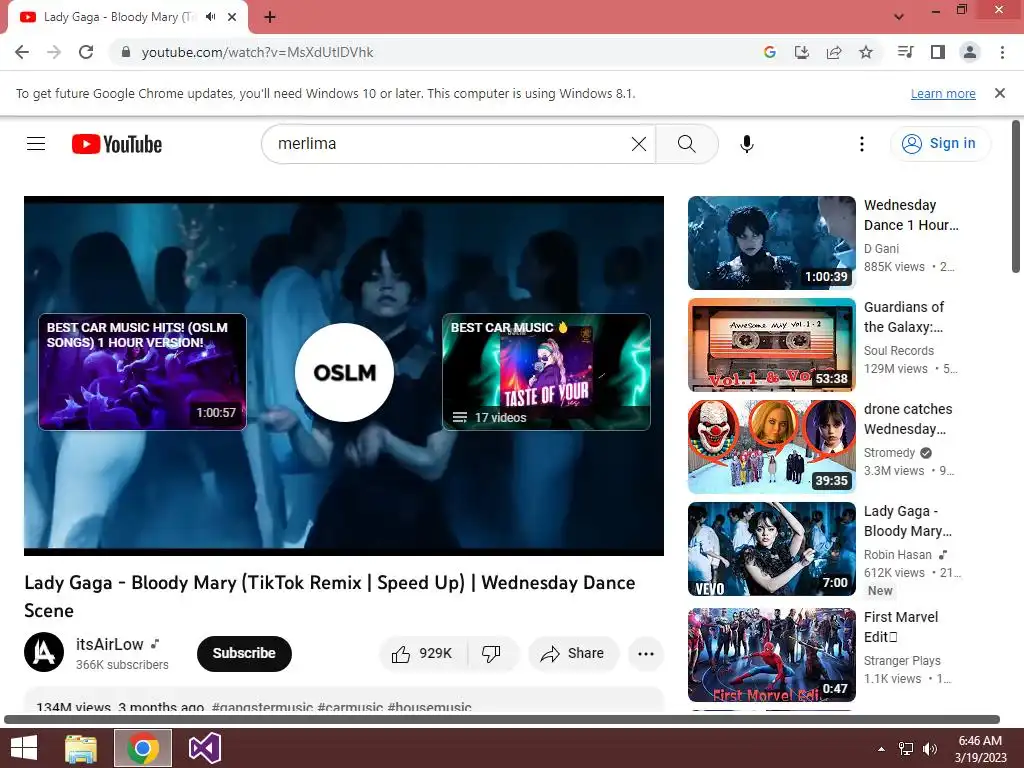Open File Explorer from taskbar
The width and height of the screenshot is (1024, 768).
(81, 748)
